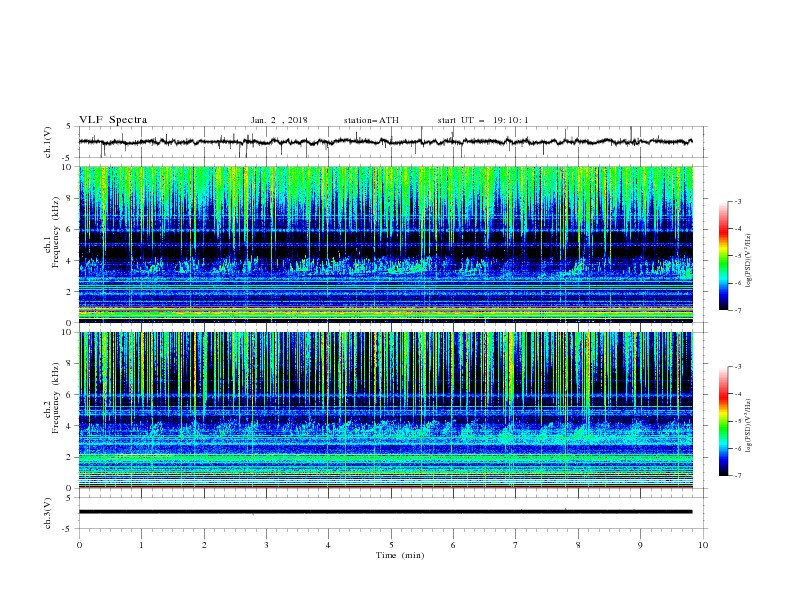Click the '-5' tick on the ch.3(V) axis
Screen dimensions: 792x612
coord(68,529)
